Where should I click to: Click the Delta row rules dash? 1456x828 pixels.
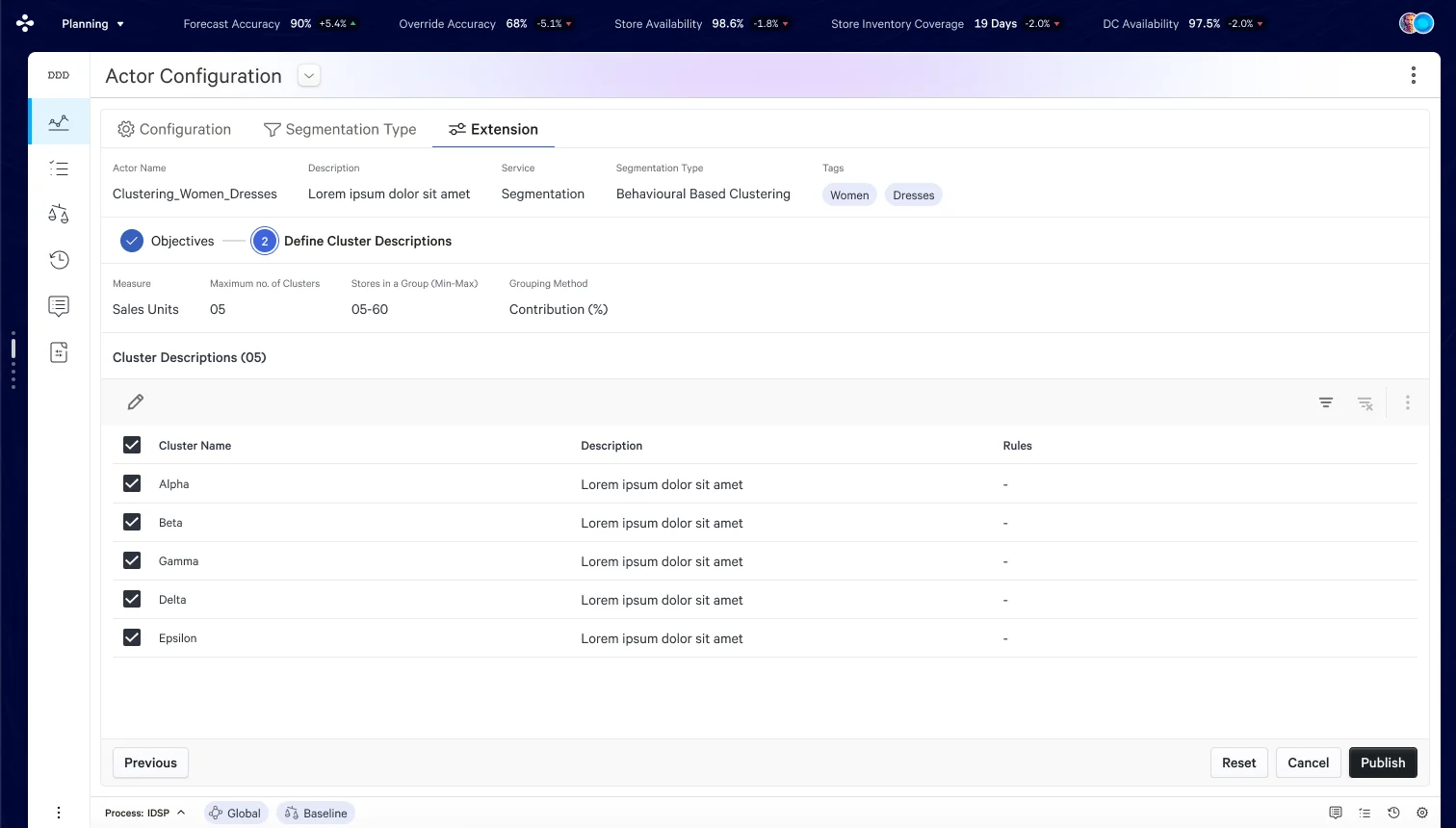point(1005,600)
